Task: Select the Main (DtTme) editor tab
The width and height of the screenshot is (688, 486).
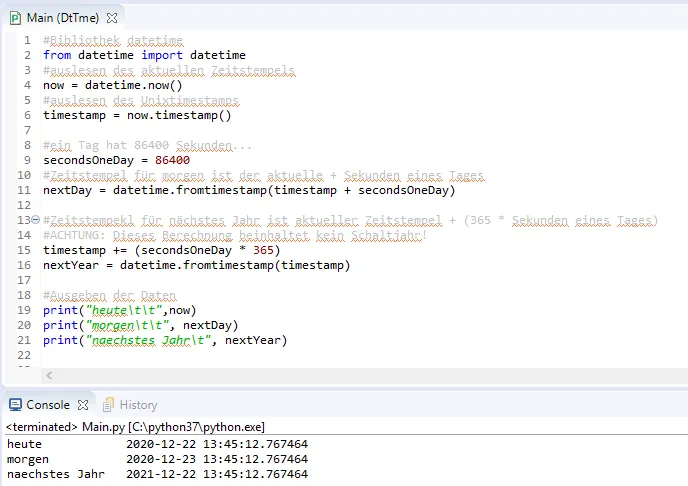Action: click(63, 18)
